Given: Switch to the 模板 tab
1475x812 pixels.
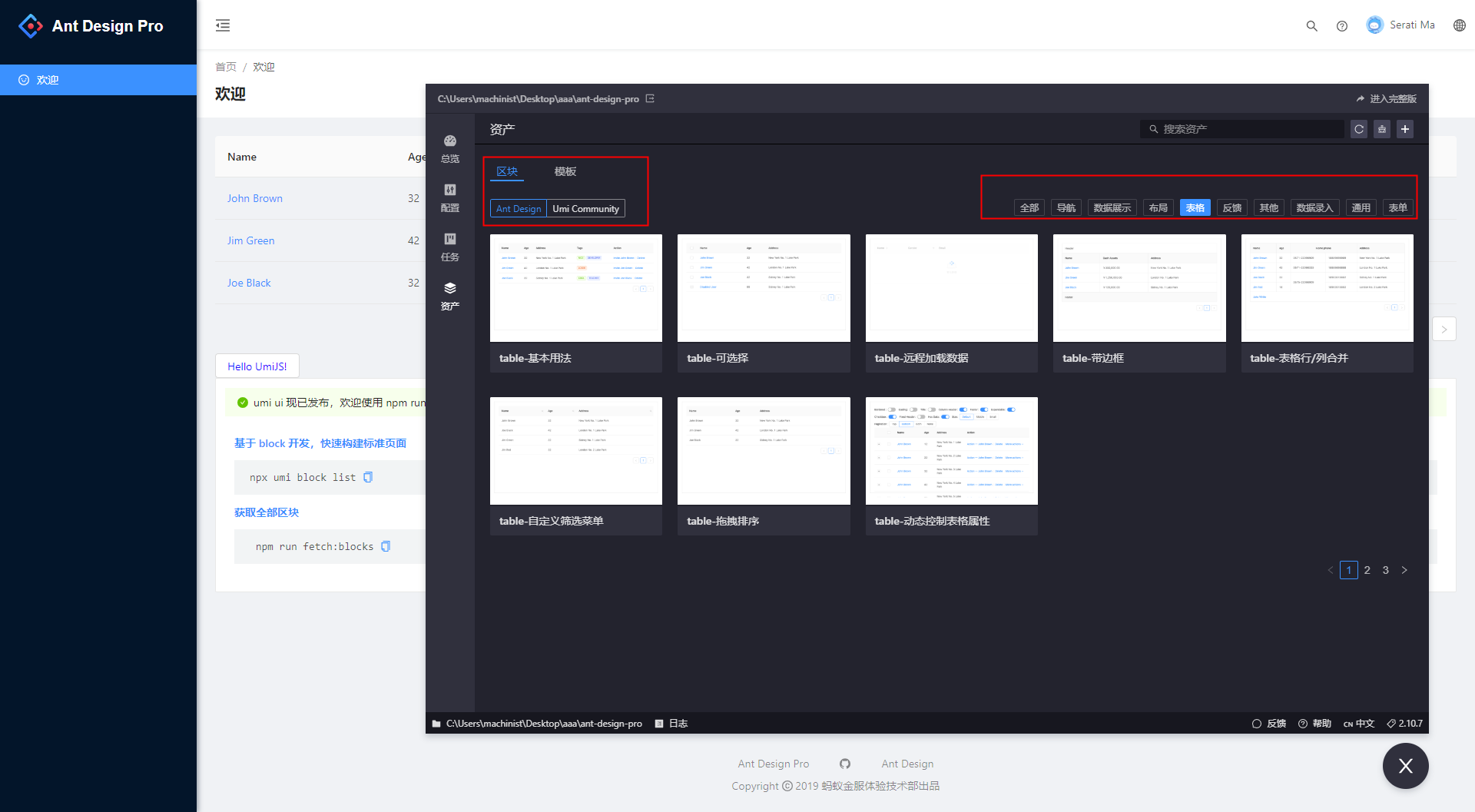Looking at the screenshot, I should pyautogui.click(x=565, y=171).
